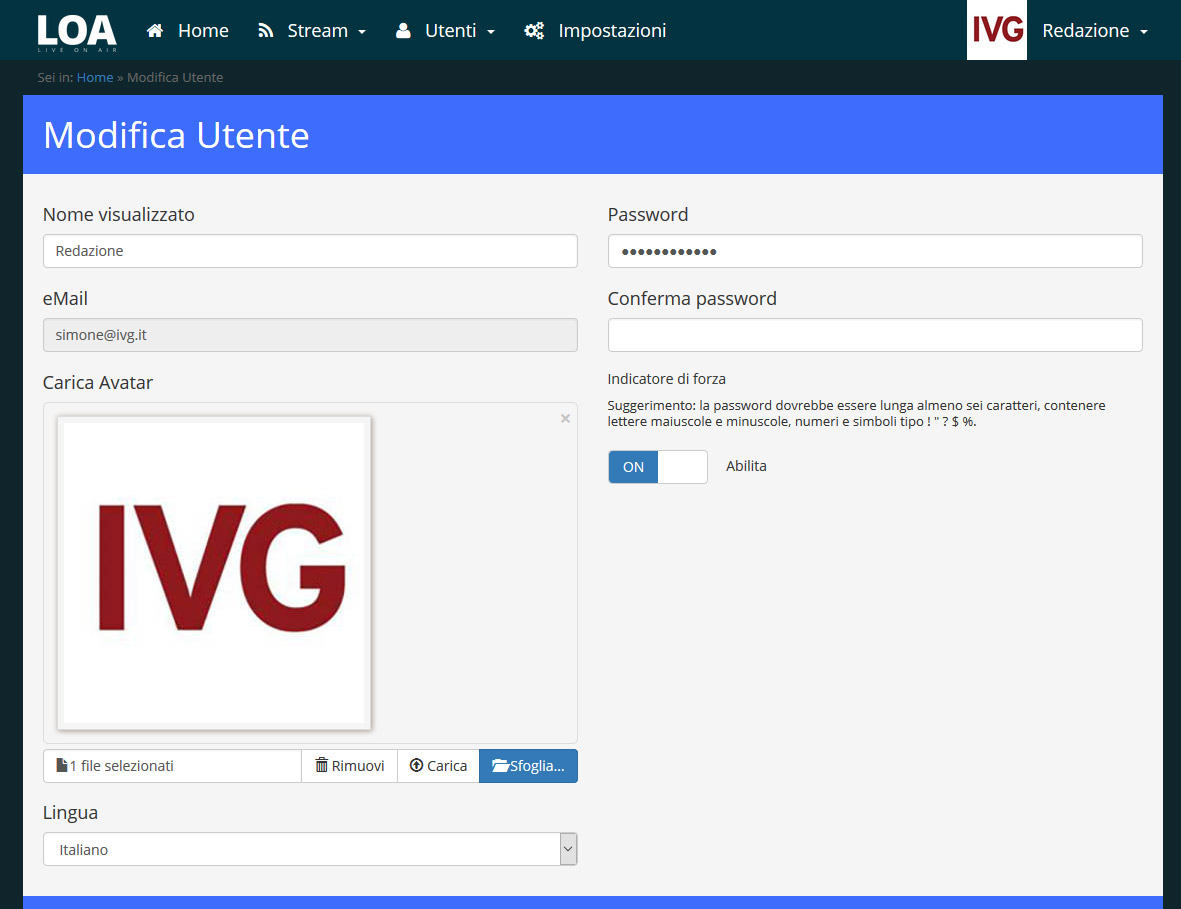1181x909 pixels.
Task: Focus the Nome visualizzato field
Action: tap(310, 251)
